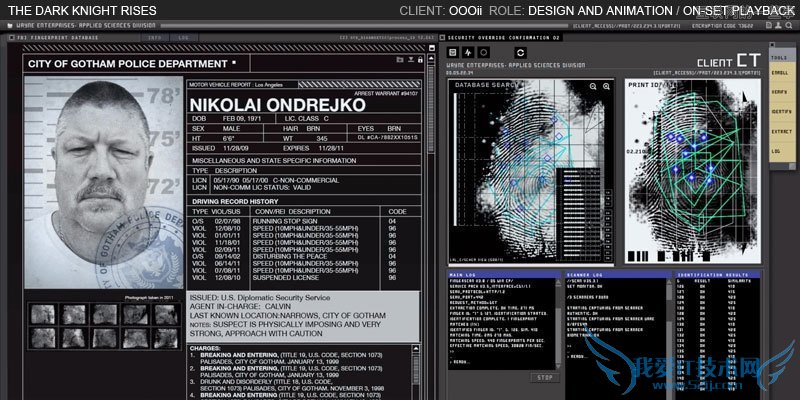Click the MAIN LOG header bar

(x=504, y=274)
